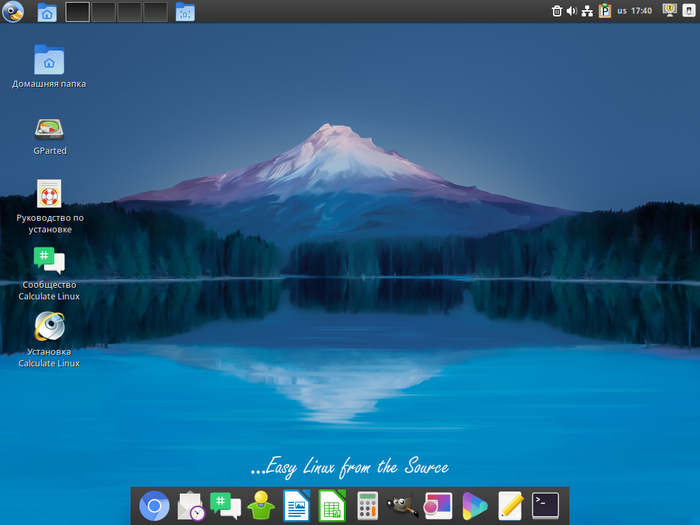The image size is (700, 525).
Task: Click the GParted desktop icon
Action: [x=49, y=129]
